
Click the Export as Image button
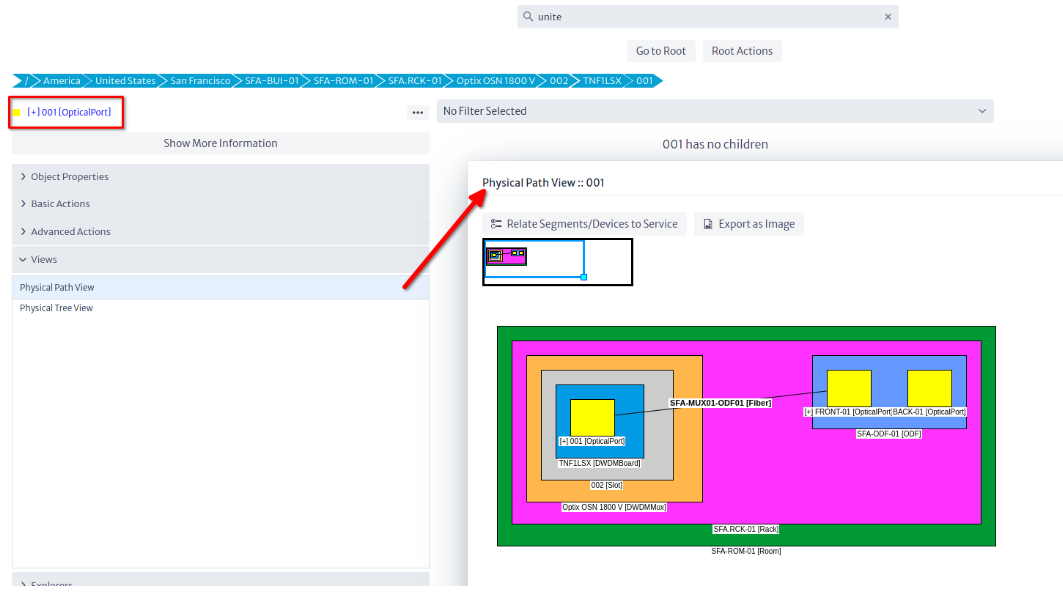749,224
